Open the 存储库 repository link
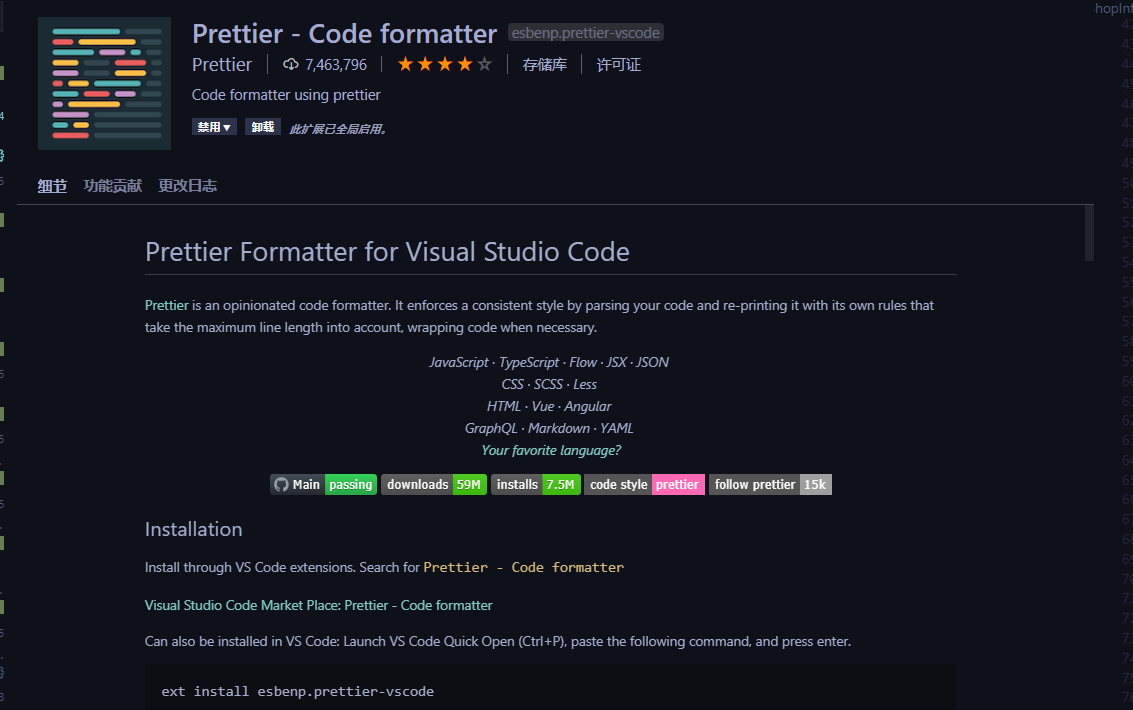This screenshot has width=1133, height=710. [x=544, y=64]
